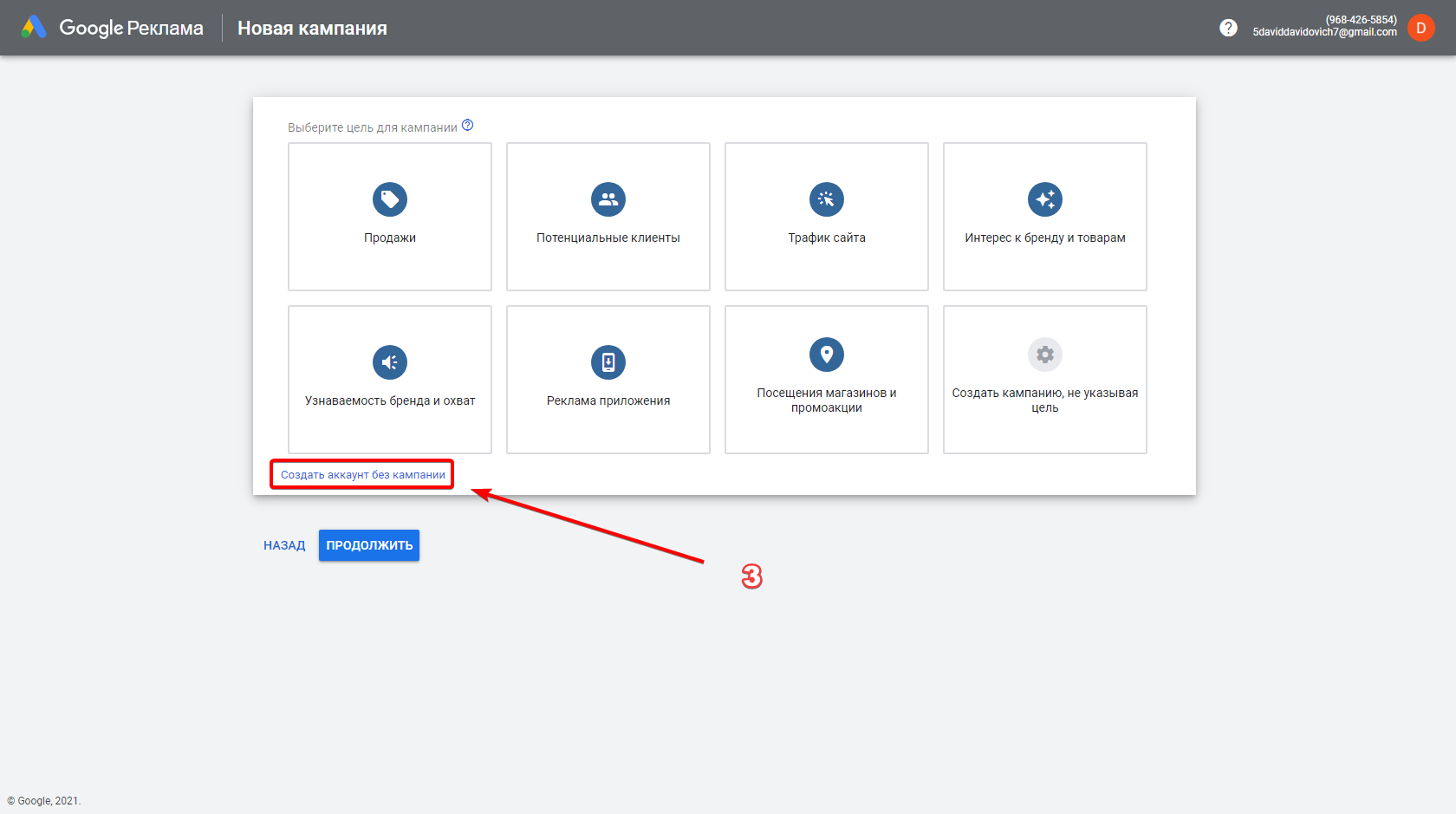
Task: Click the info icon next to campaign goal heading
Action: [468, 126]
